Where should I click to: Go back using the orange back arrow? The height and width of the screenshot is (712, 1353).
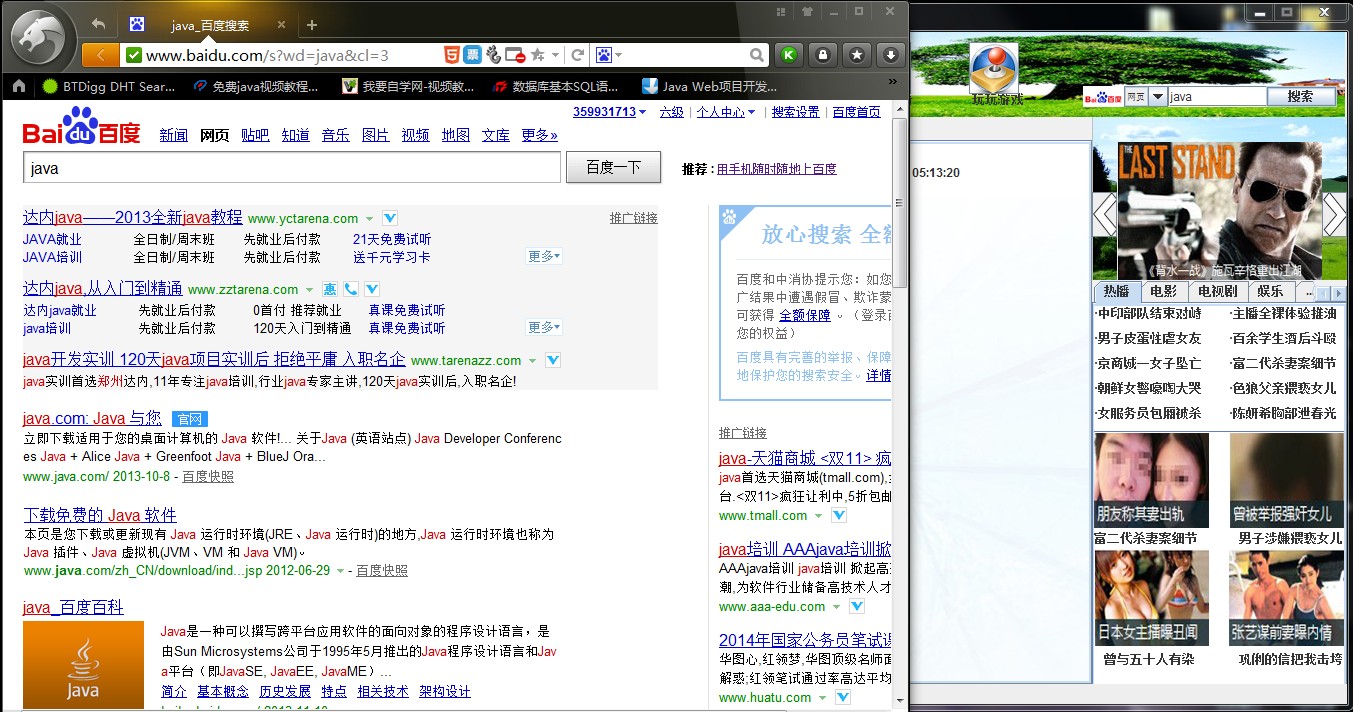(x=100, y=55)
